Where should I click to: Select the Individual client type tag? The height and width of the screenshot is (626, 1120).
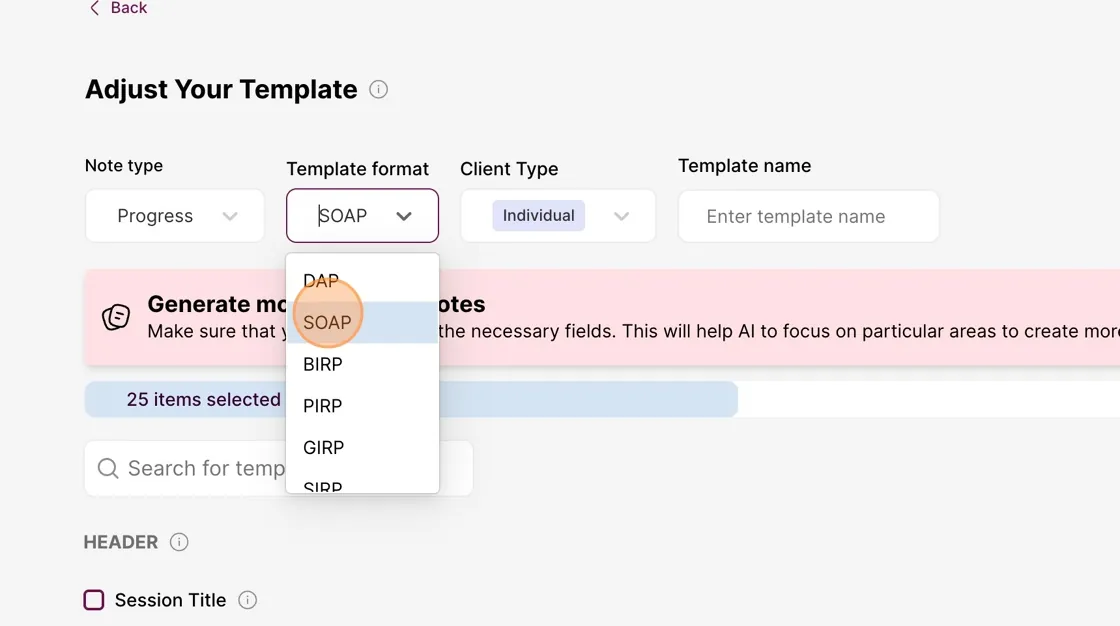(x=539, y=216)
